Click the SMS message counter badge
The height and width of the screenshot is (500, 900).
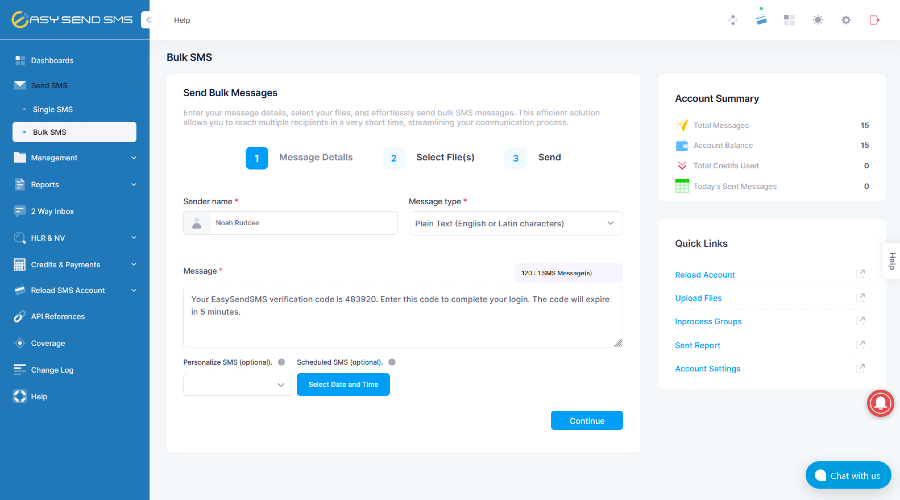pos(569,273)
